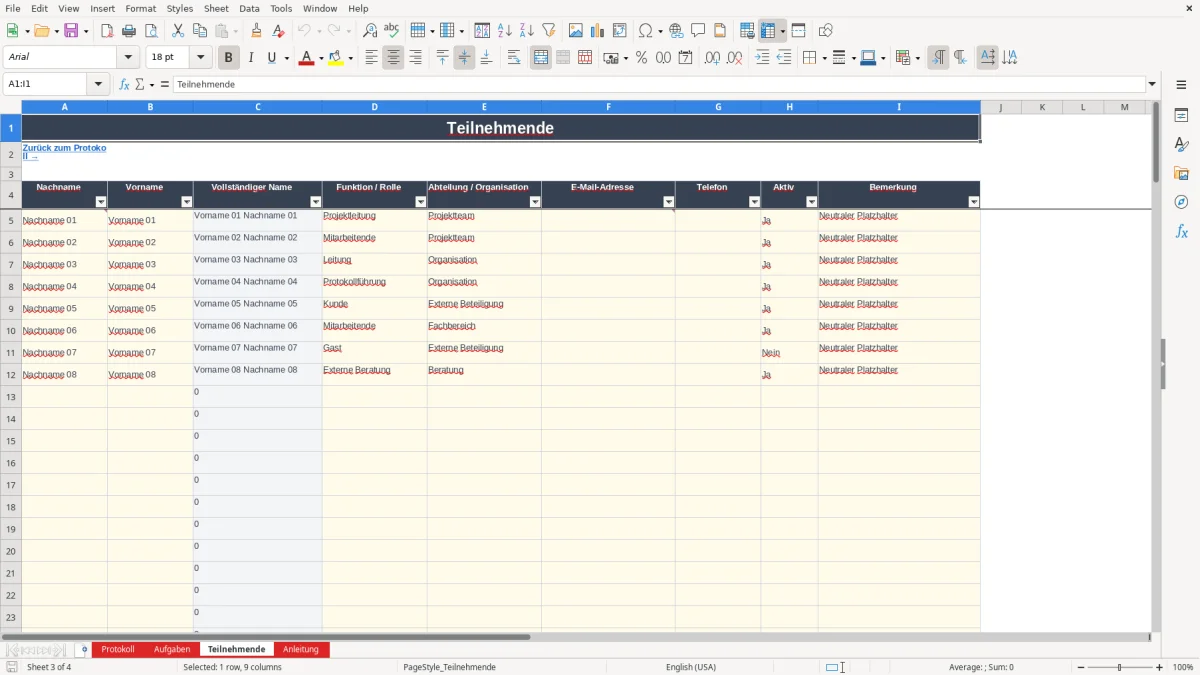Viewport: 1200px width, 675px height.
Task: Open Find & Replace
Action: pyautogui.click(x=370, y=31)
